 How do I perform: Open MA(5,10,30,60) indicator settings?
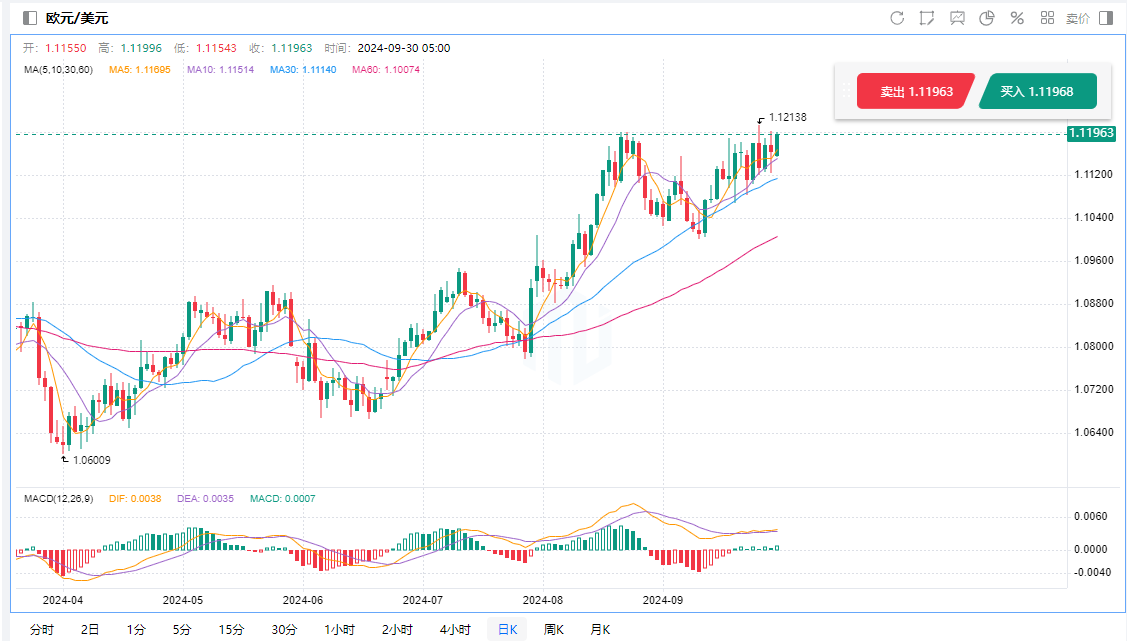coord(58,69)
